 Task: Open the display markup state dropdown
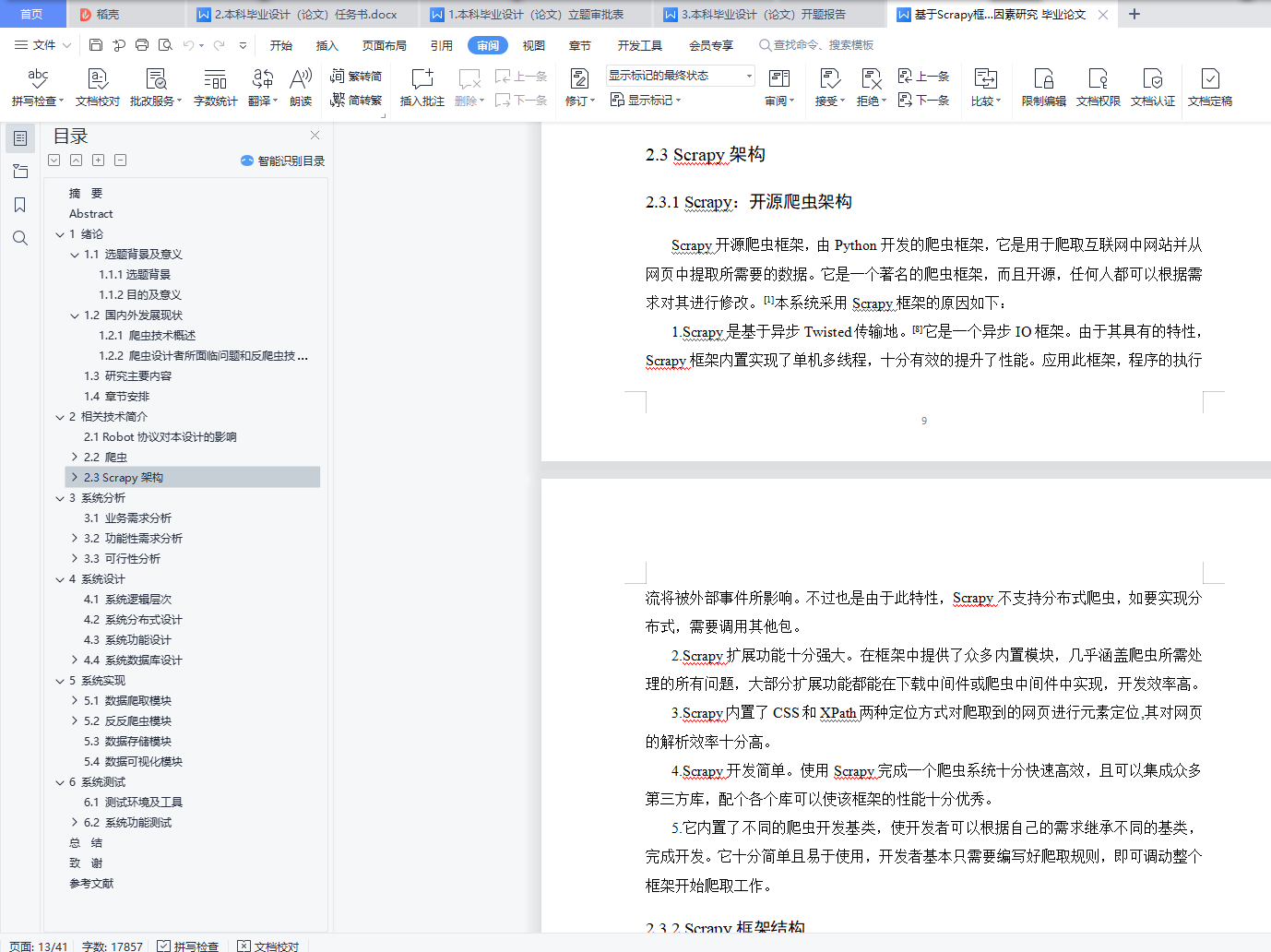click(x=681, y=76)
